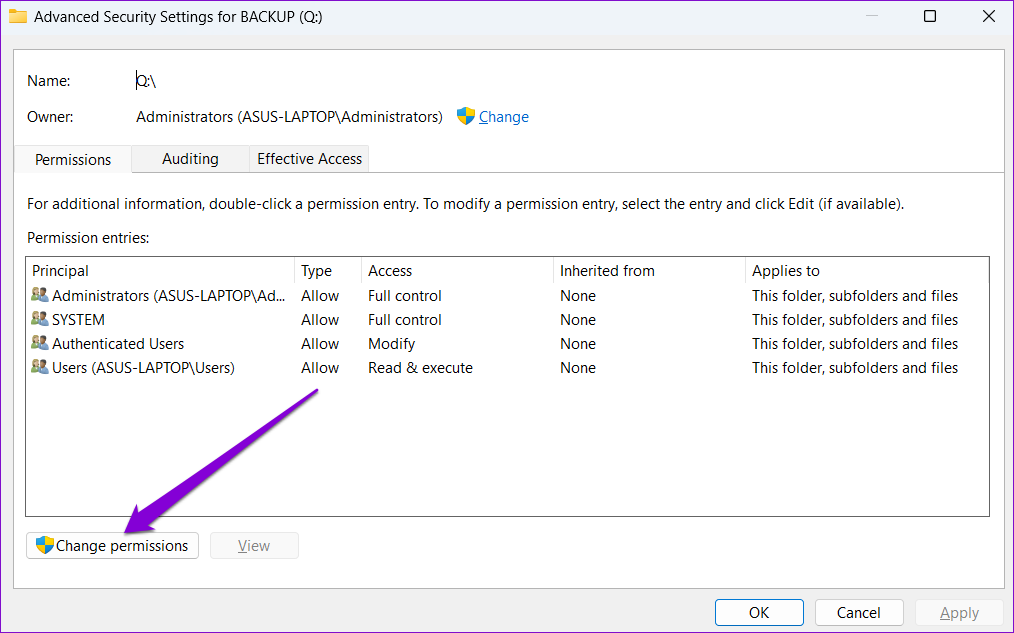Click the Modify access value
Image resolution: width=1014 pixels, height=633 pixels.
click(391, 343)
